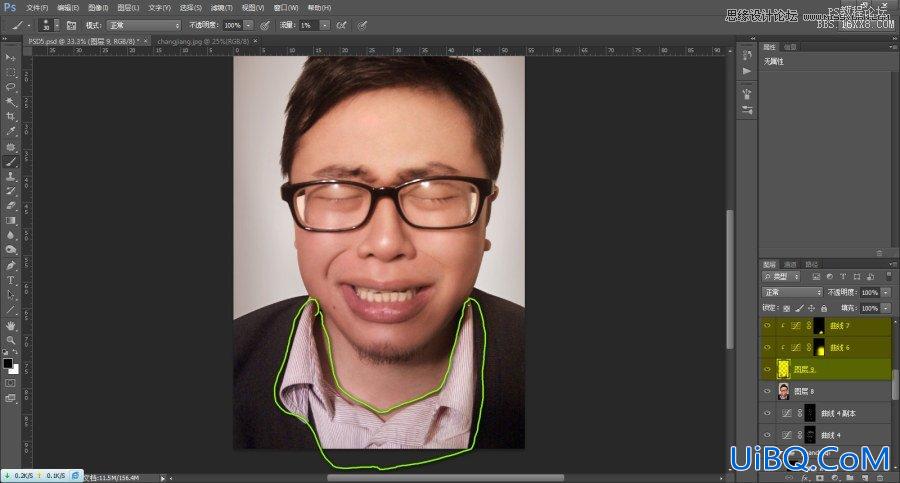Click the foreground color swatch

point(7,363)
